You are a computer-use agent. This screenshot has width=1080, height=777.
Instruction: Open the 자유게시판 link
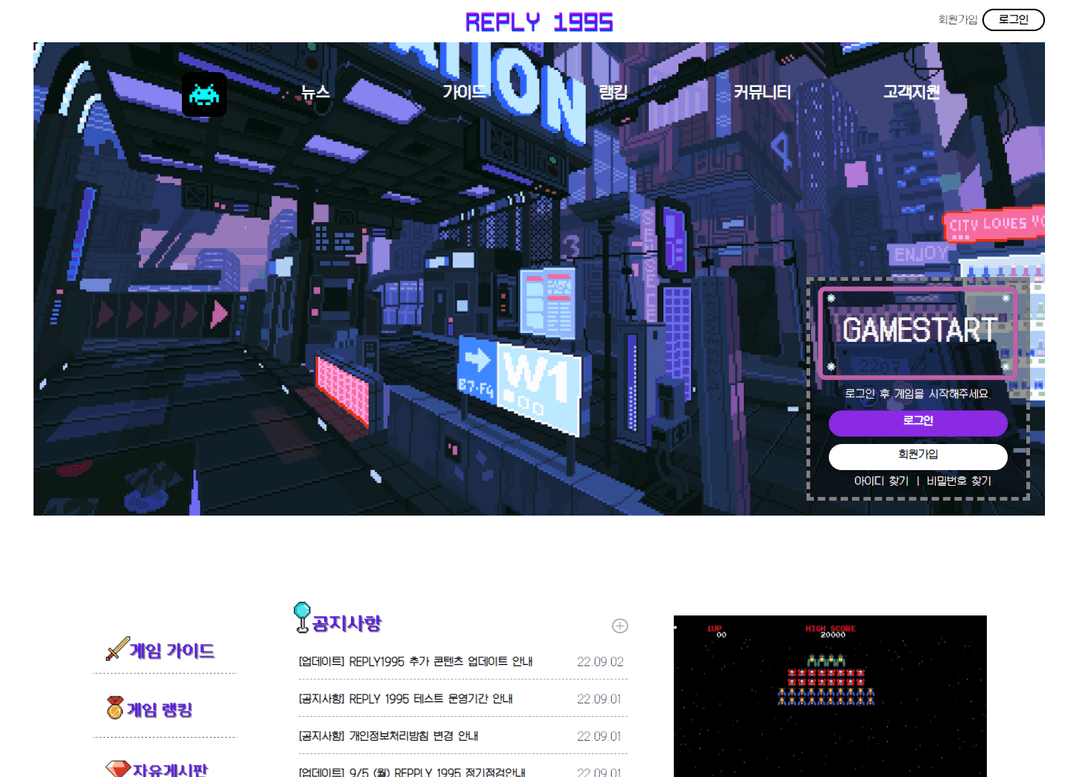169,769
